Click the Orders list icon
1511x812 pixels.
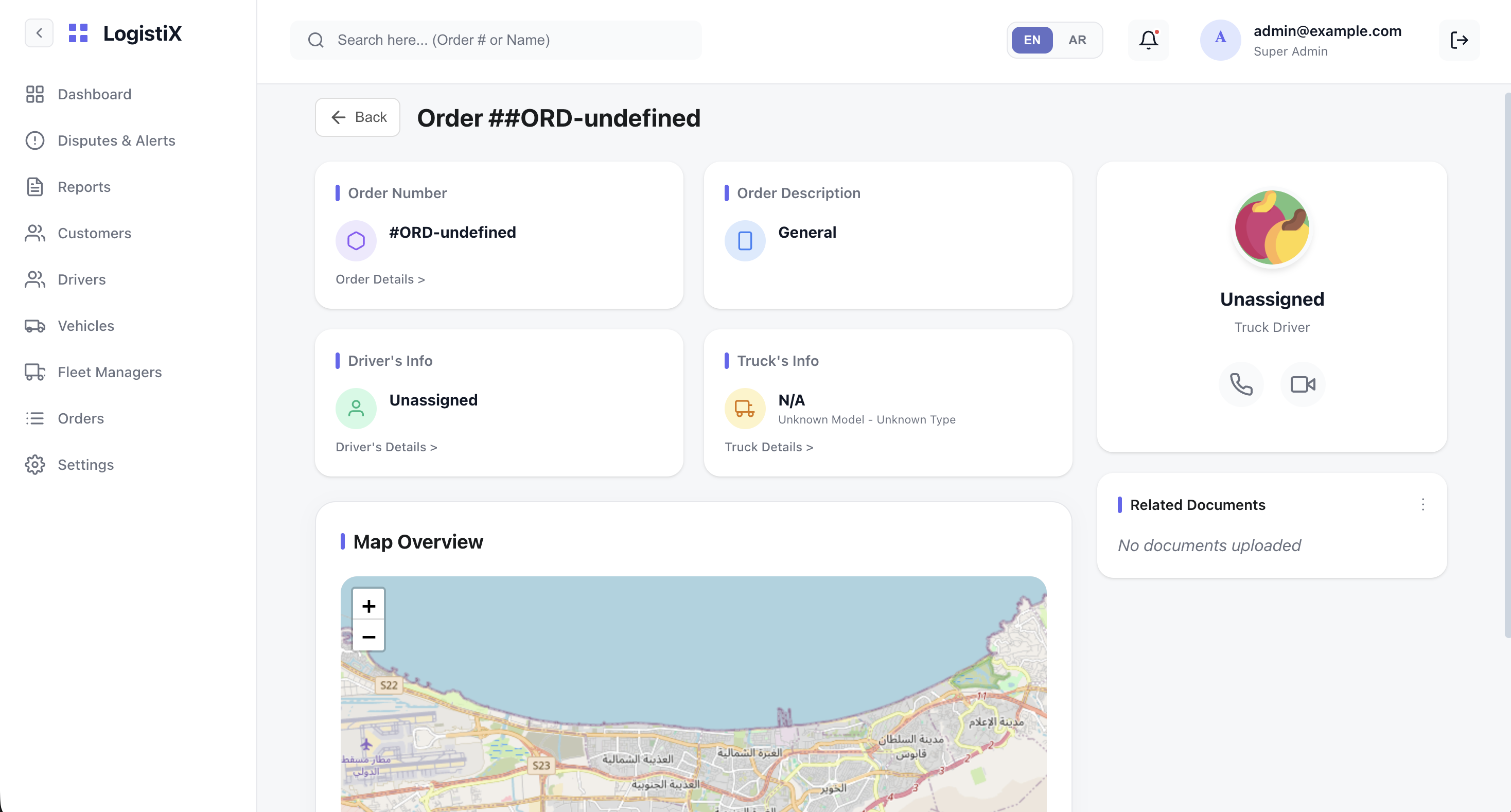(x=35, y=418)
